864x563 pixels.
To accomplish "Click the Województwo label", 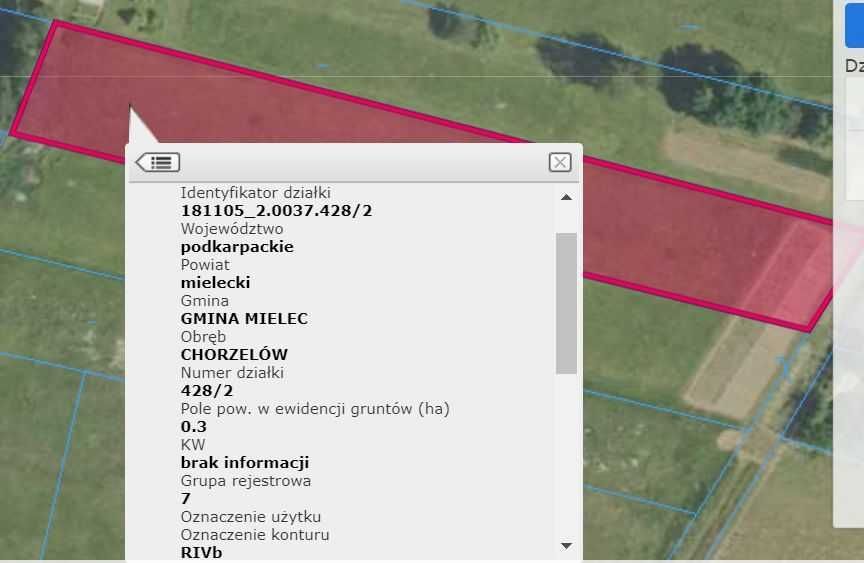I will tap(232, 229).
